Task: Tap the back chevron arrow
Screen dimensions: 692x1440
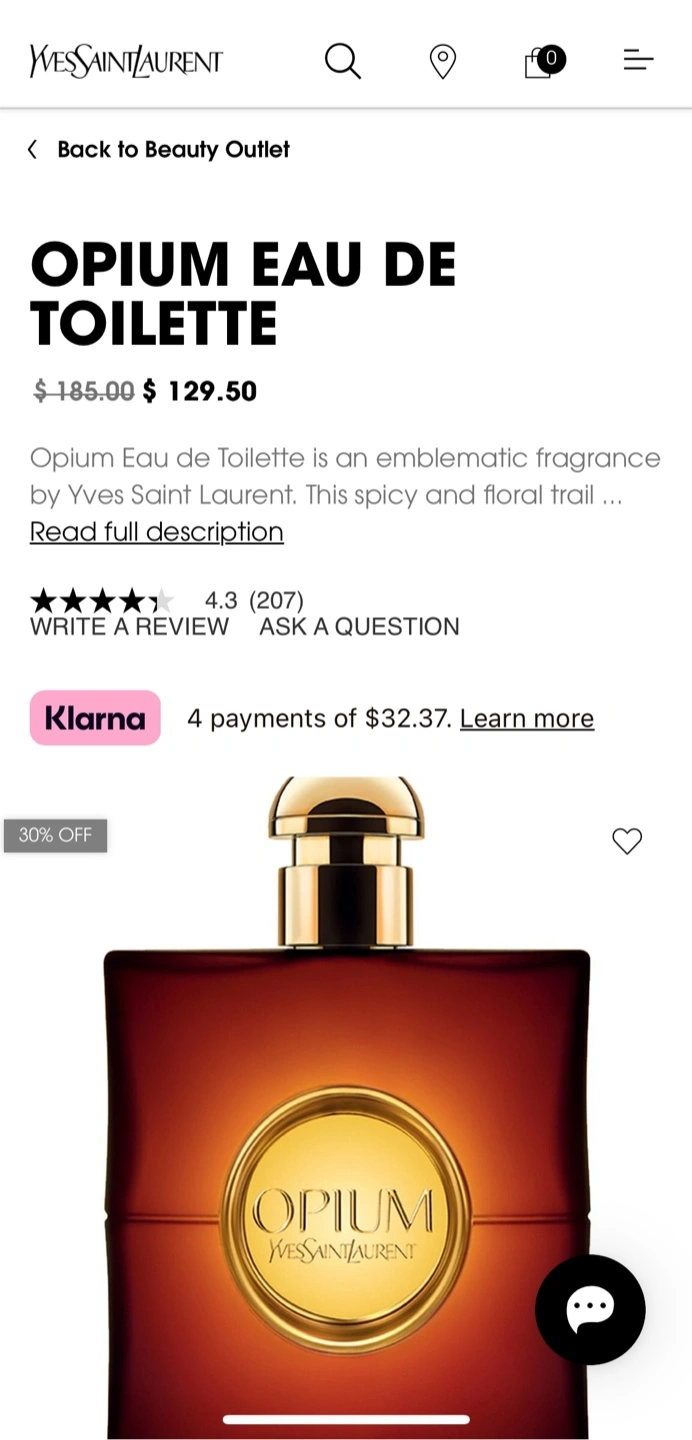Action: pos(33,149)
